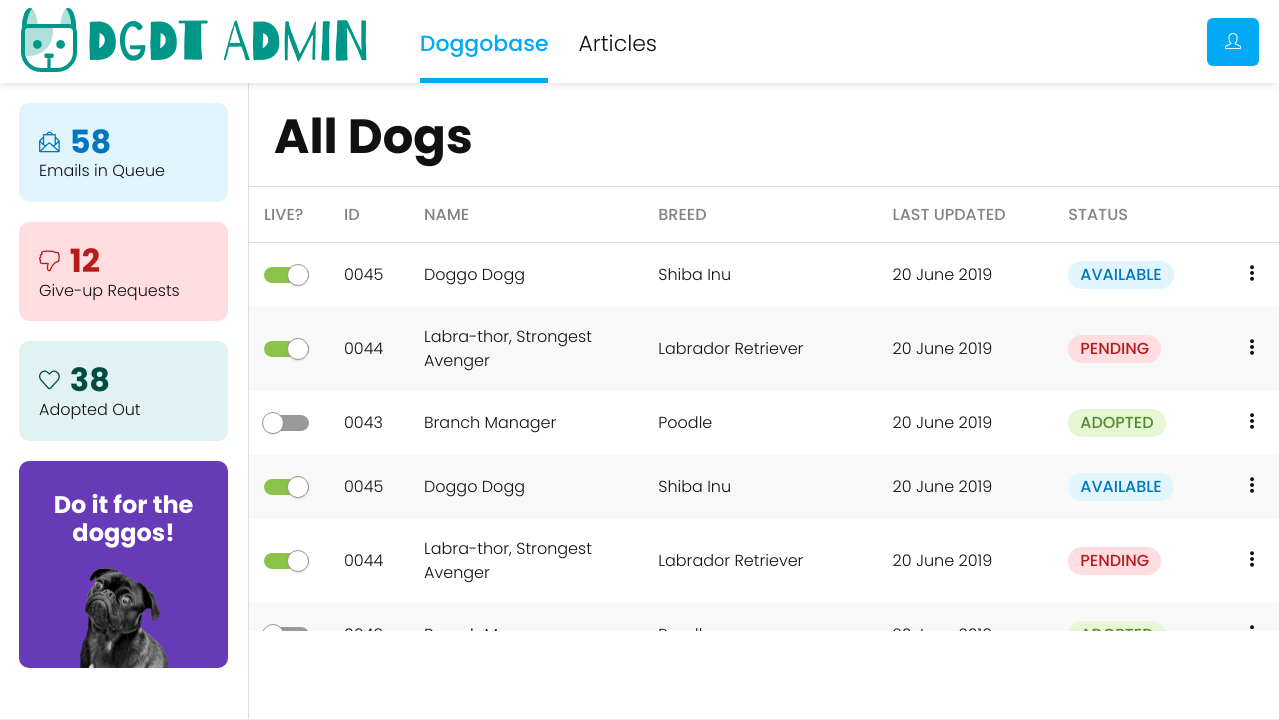Image resolution: width=1279 pixels, height=720 pixels.
Task: Open actions menu for first Doggo Dogg row
Action: [1251, 273]
